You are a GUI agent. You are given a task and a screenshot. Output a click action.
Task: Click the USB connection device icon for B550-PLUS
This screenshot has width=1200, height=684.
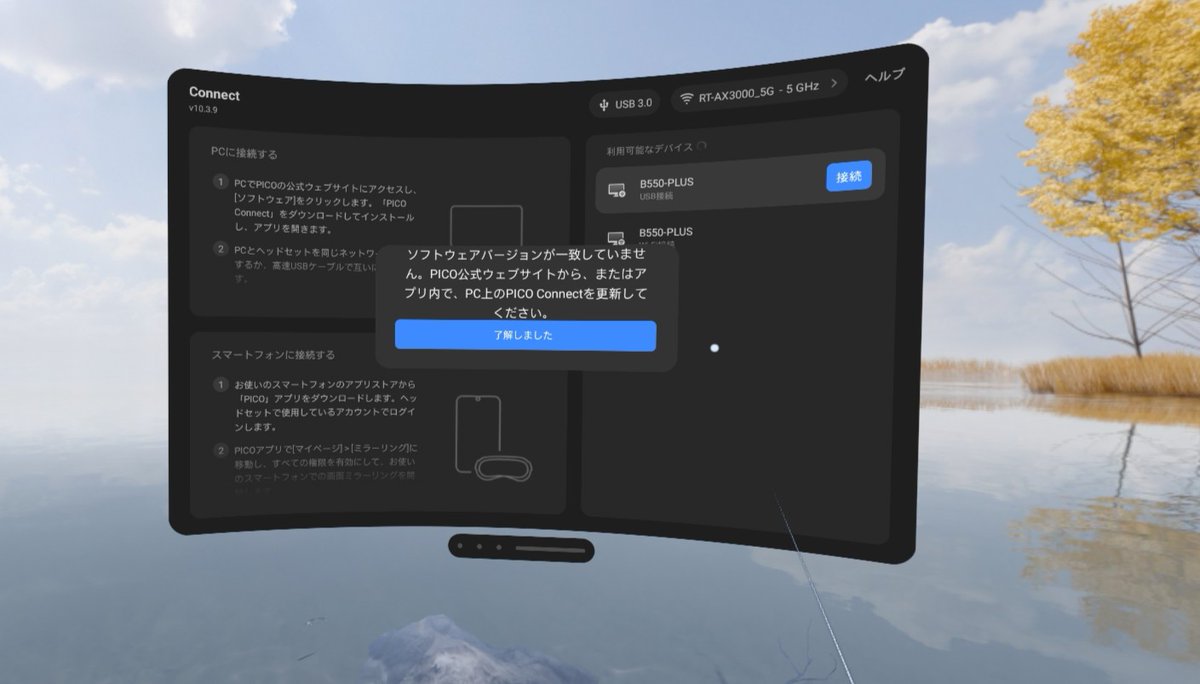(x=616, y=188)
